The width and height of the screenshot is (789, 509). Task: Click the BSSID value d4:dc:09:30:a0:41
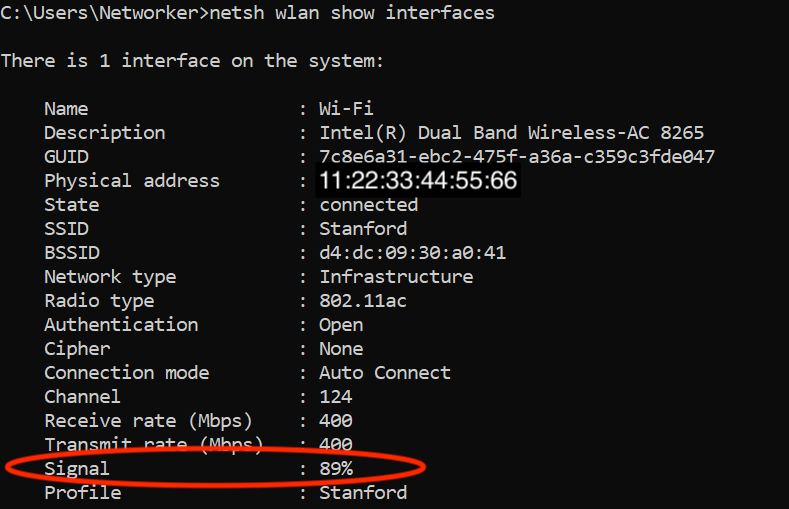tap(412, 253)
